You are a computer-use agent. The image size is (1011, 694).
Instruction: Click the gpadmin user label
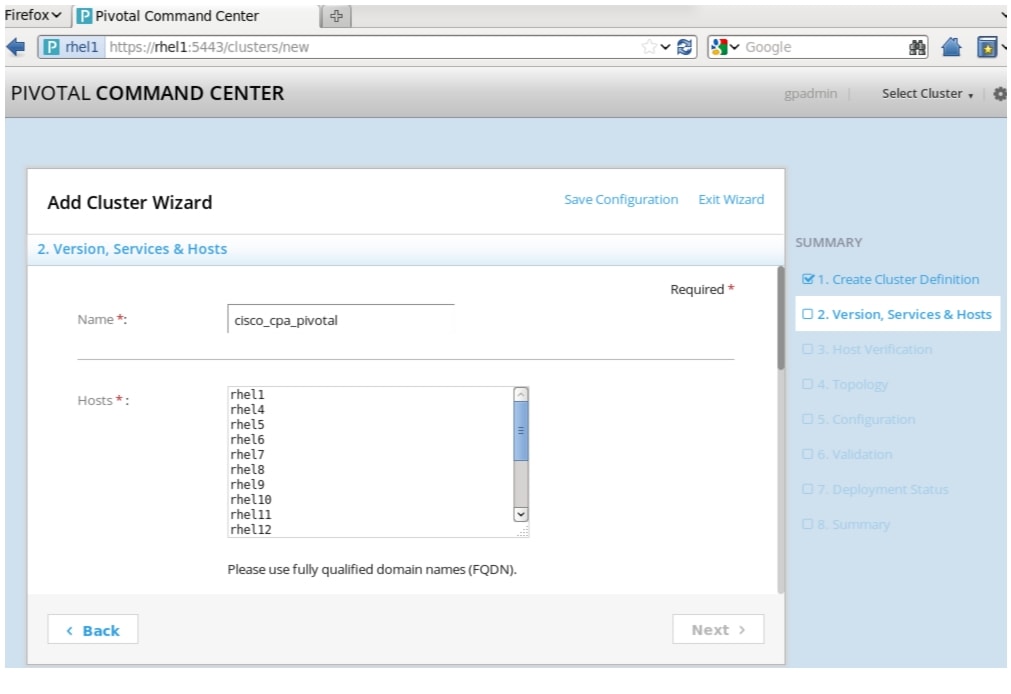(x=810, y=94)
